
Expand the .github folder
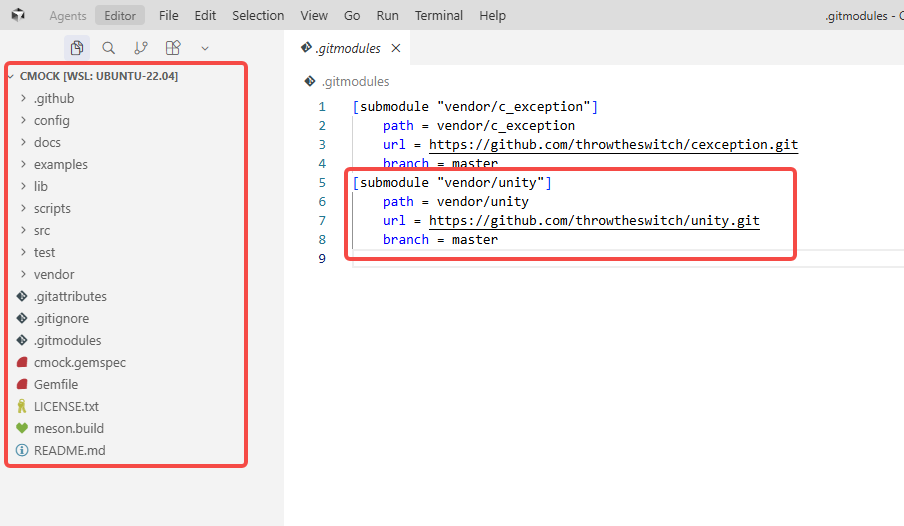(54, 98)
